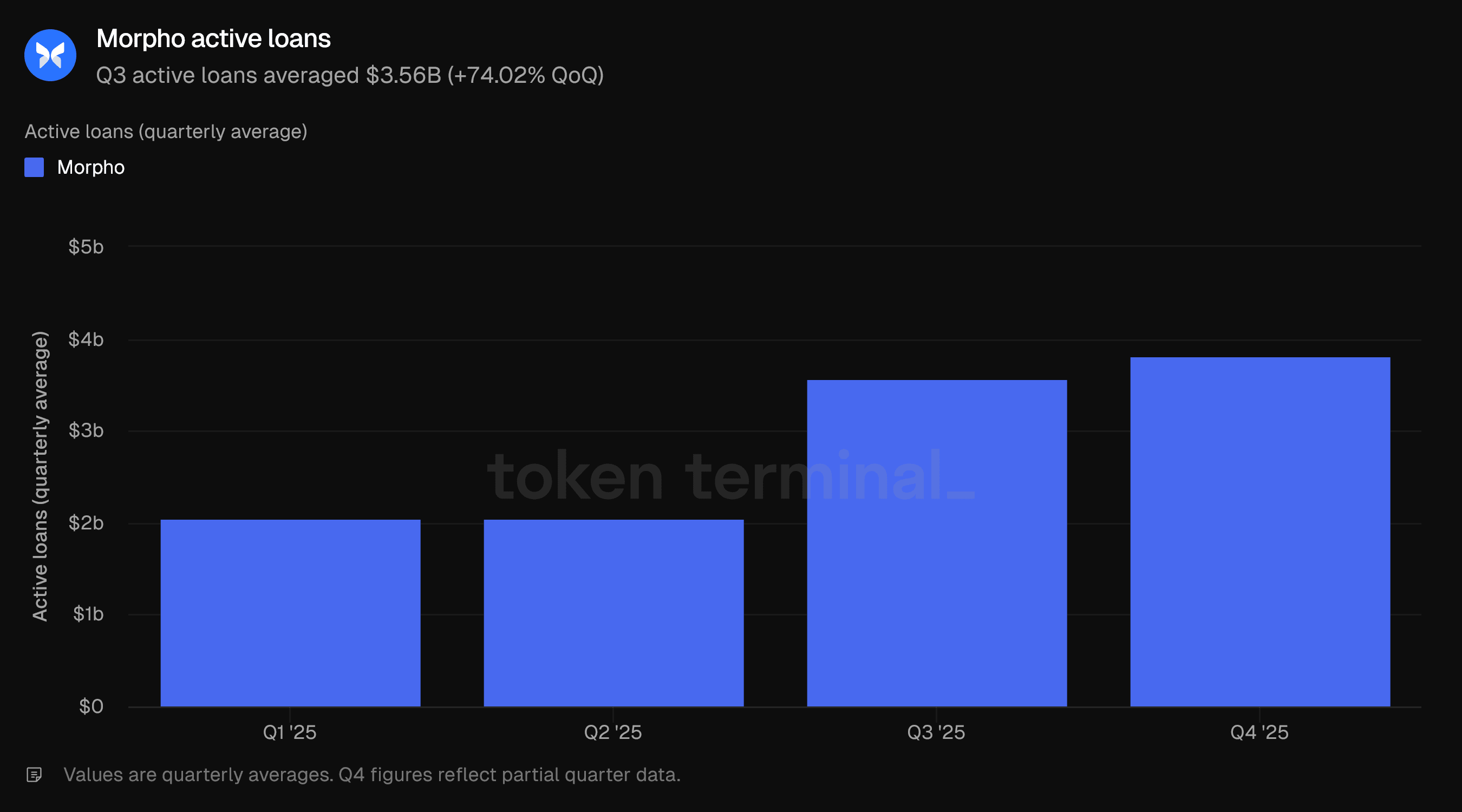Click the Q3 active loans averaged subtitle
Image resolution: width=1462 pixels, height=812 pixels.
tap(350, 75)
